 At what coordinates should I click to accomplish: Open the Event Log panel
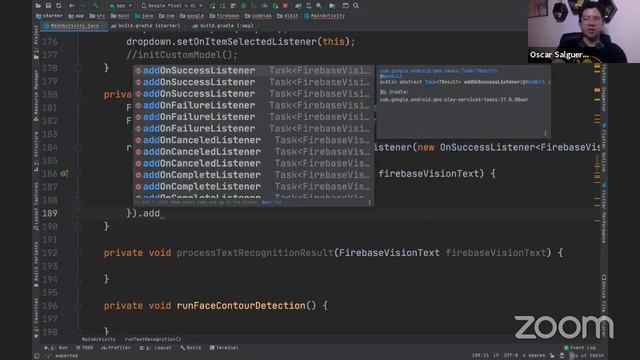pyautogui.click(x=580, y=348)
